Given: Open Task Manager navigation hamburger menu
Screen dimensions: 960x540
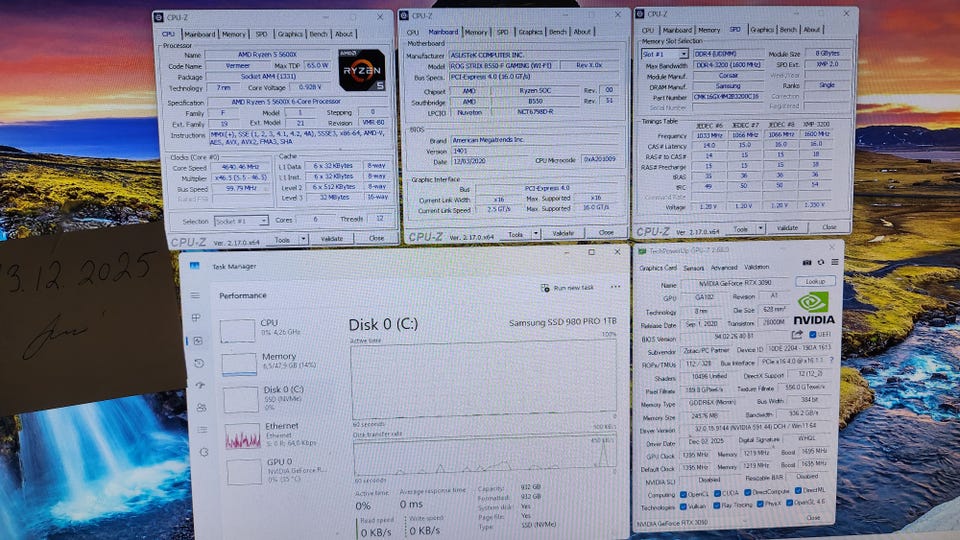Looking at the screenshot, I should [x=195, y=295].
